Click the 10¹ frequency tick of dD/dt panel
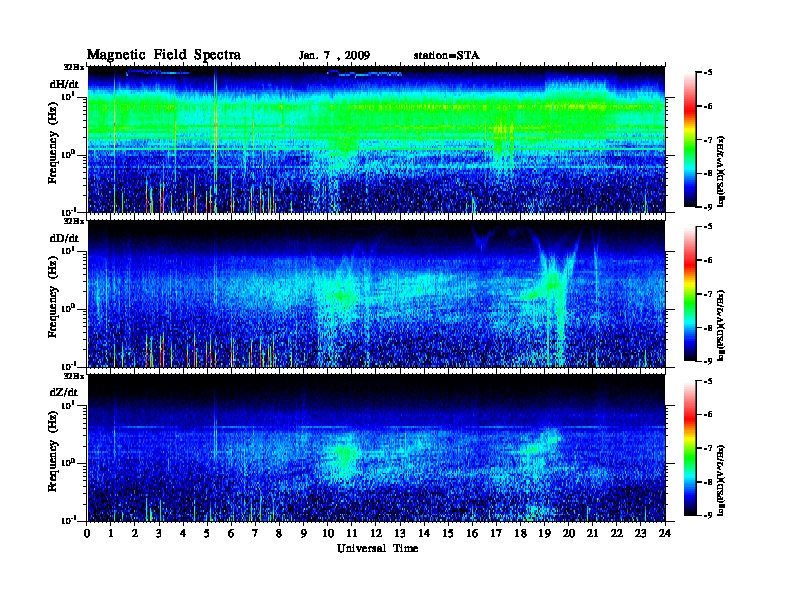792x612 pixels. tap(68, 250)
